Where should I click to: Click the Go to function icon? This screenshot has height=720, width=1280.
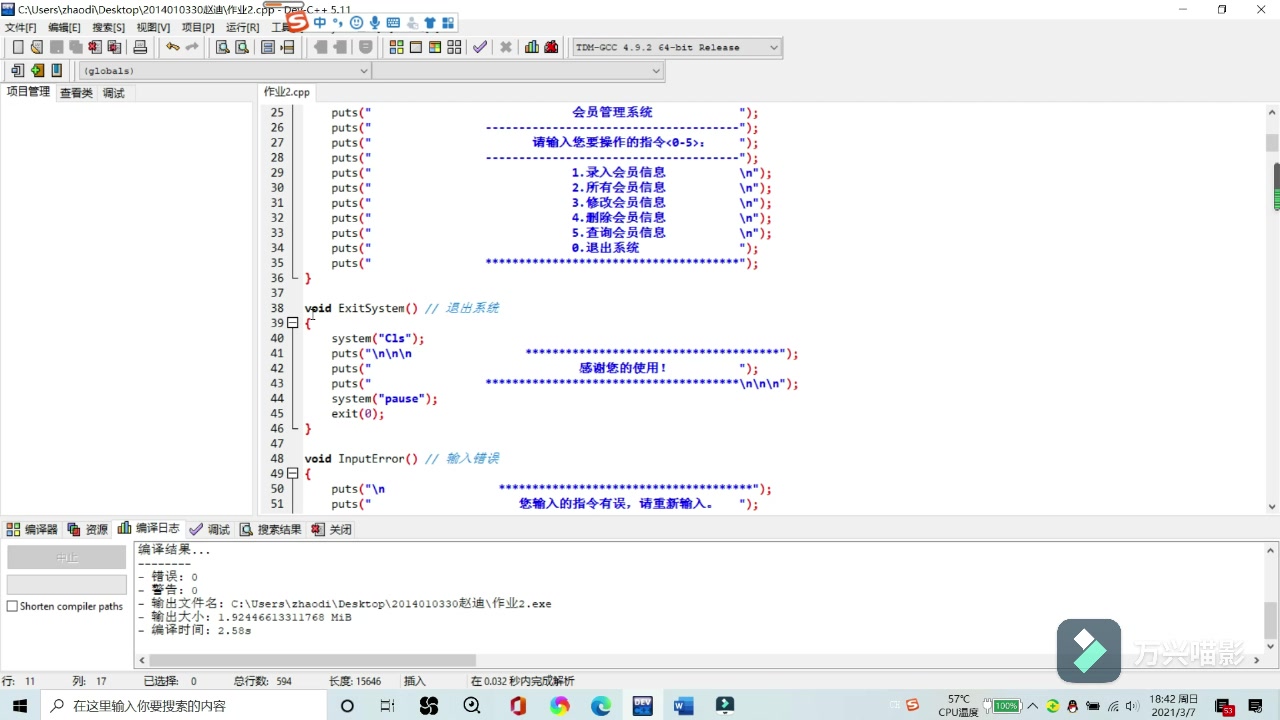(268, 47)
